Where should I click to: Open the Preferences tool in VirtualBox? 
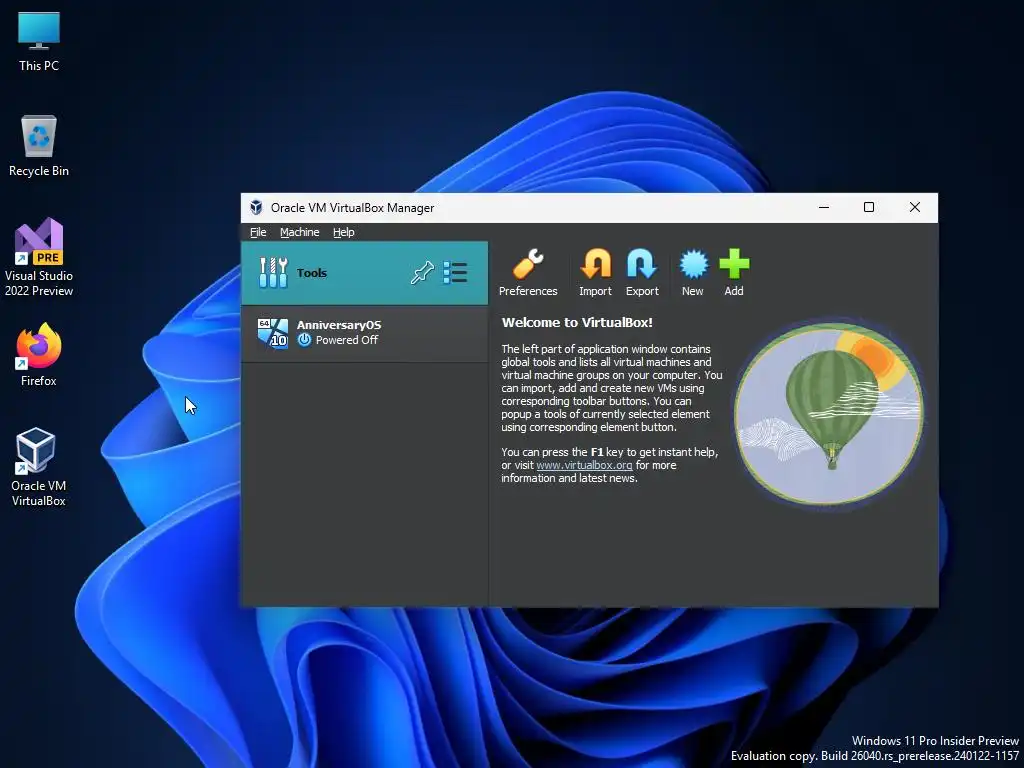(528, 272)
